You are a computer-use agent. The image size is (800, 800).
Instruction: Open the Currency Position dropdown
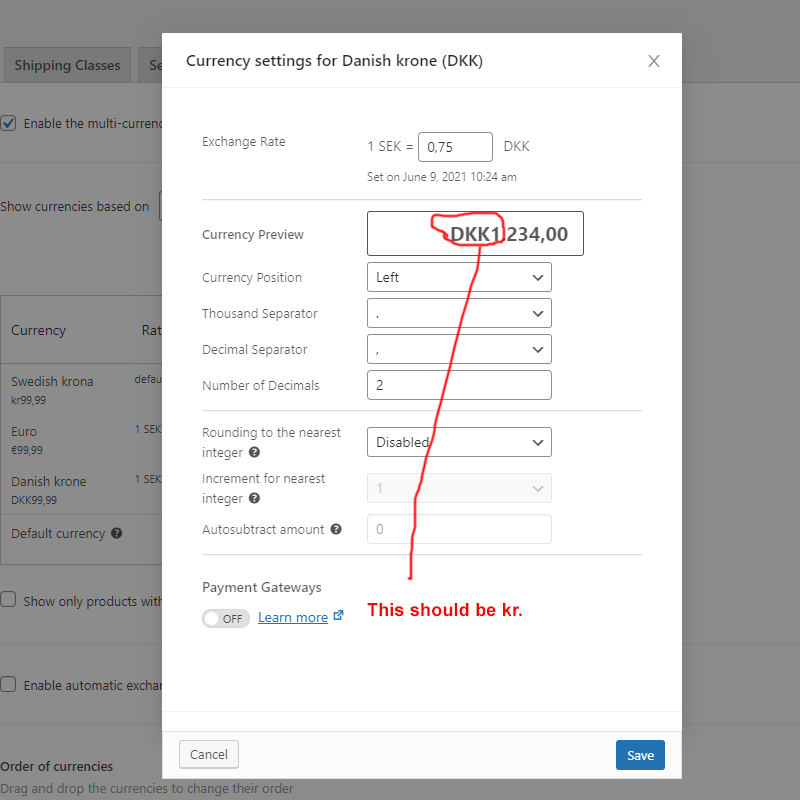(x=459, y=277)
